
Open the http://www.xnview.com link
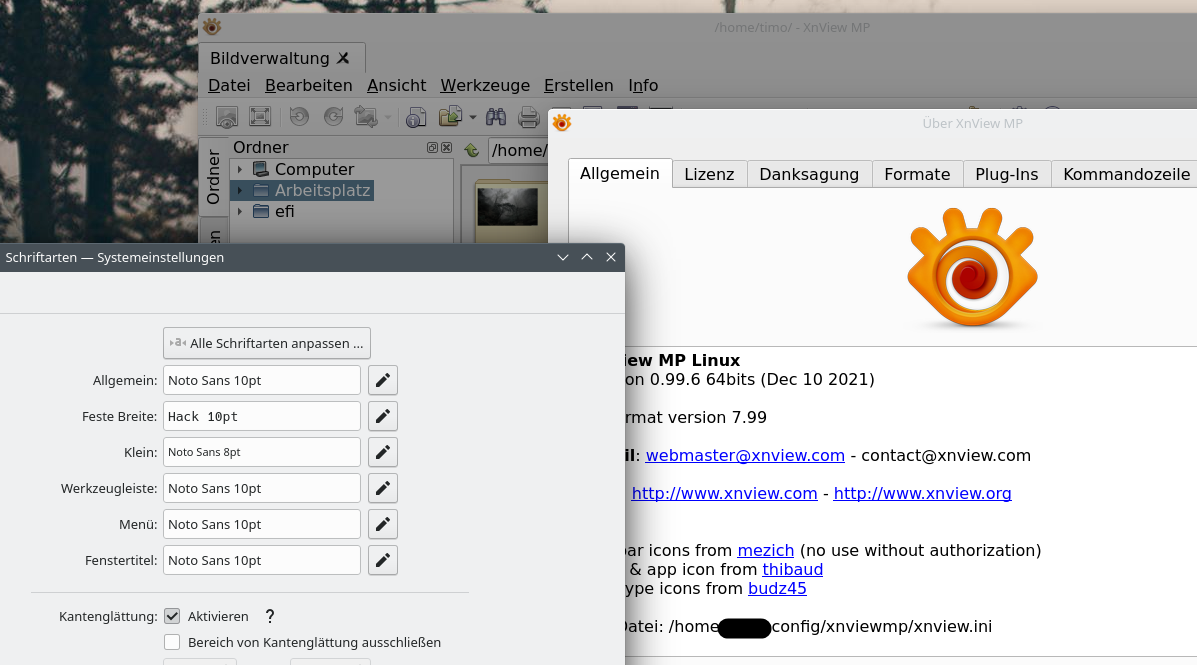[724, 494]
